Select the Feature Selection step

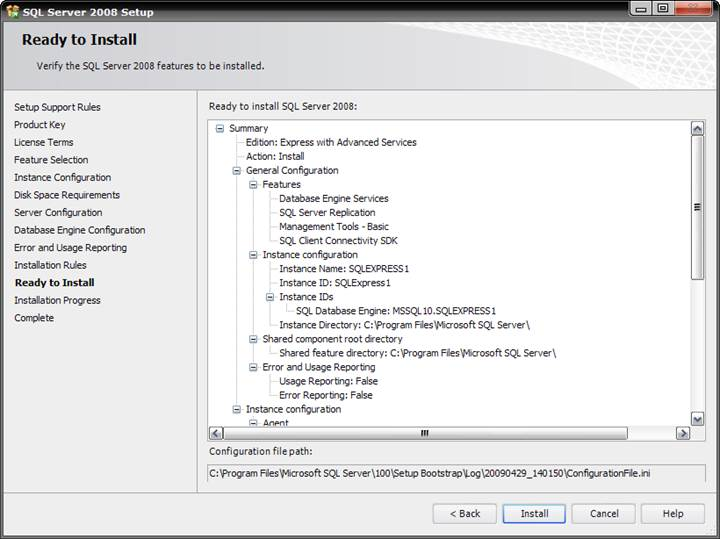51,160
